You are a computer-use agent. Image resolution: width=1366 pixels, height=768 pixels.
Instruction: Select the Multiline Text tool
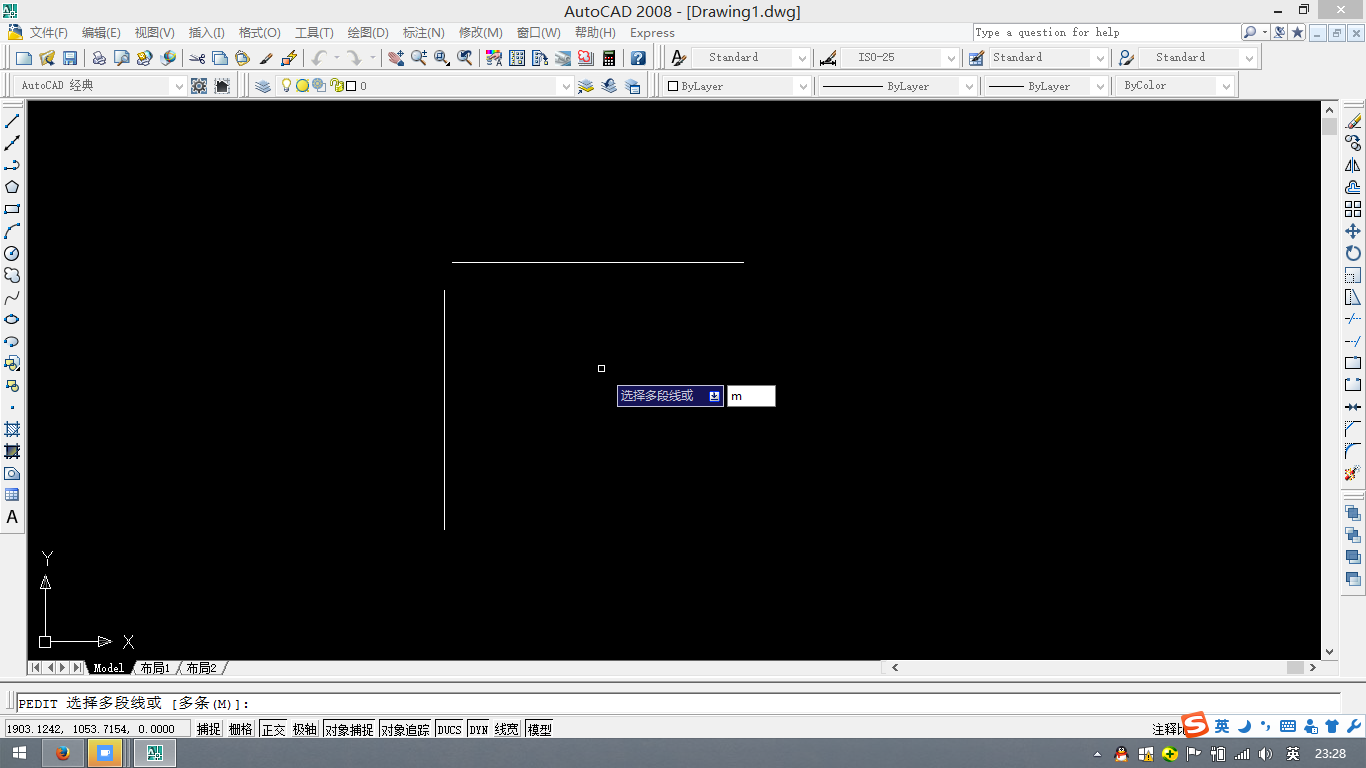pos(12,517)
